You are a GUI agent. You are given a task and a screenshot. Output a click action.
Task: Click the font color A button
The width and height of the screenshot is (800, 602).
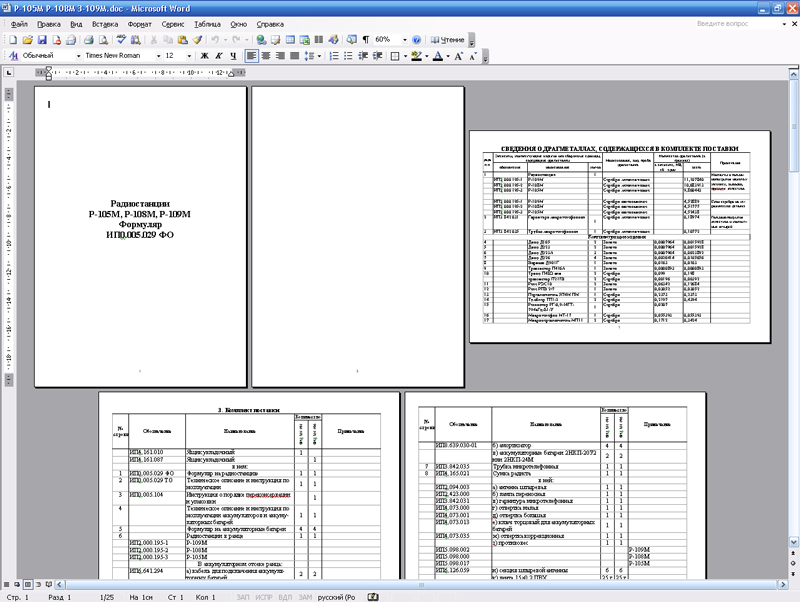(x=437, y=56)
